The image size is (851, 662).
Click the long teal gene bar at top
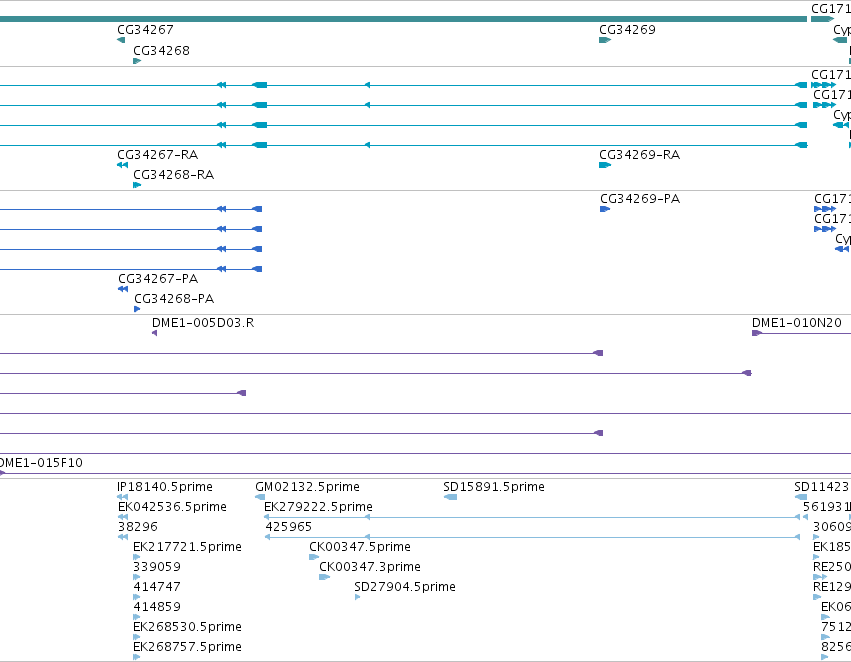click(x=403, y=19)
